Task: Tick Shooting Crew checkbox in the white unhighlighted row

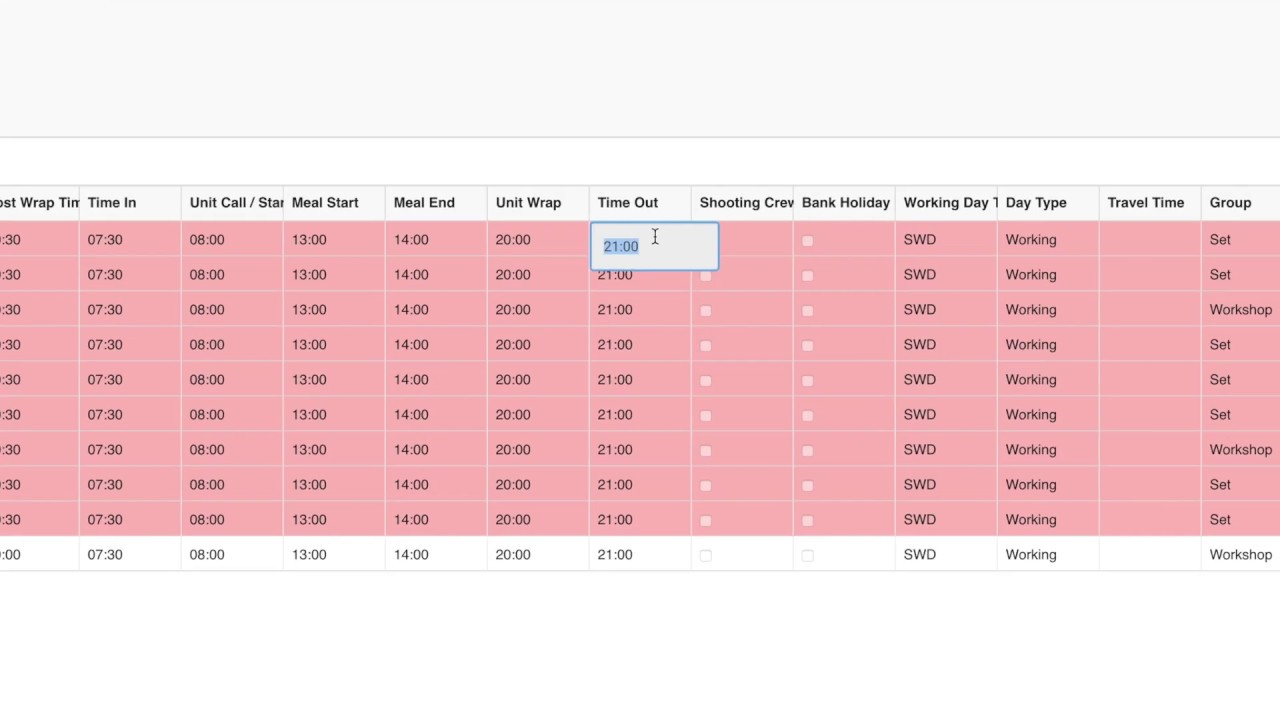Action: 706,555
